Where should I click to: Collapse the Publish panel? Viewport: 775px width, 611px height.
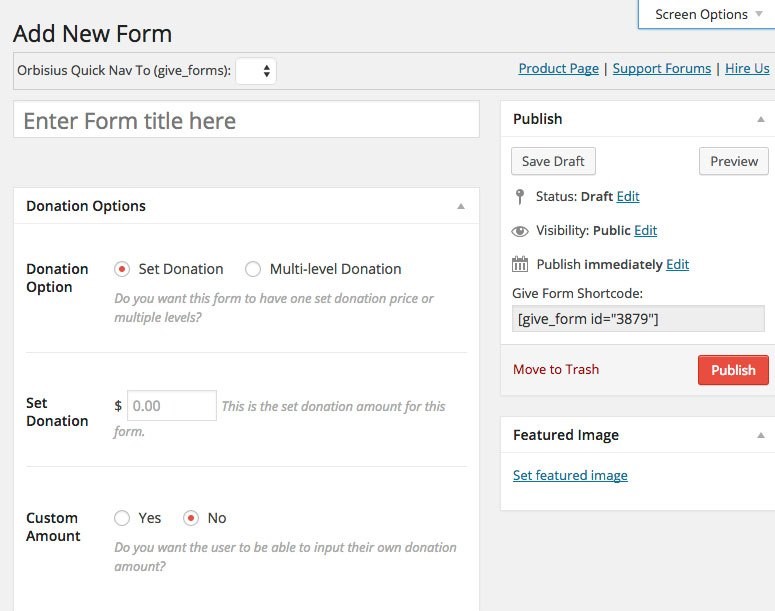click(x=761, y=119)
